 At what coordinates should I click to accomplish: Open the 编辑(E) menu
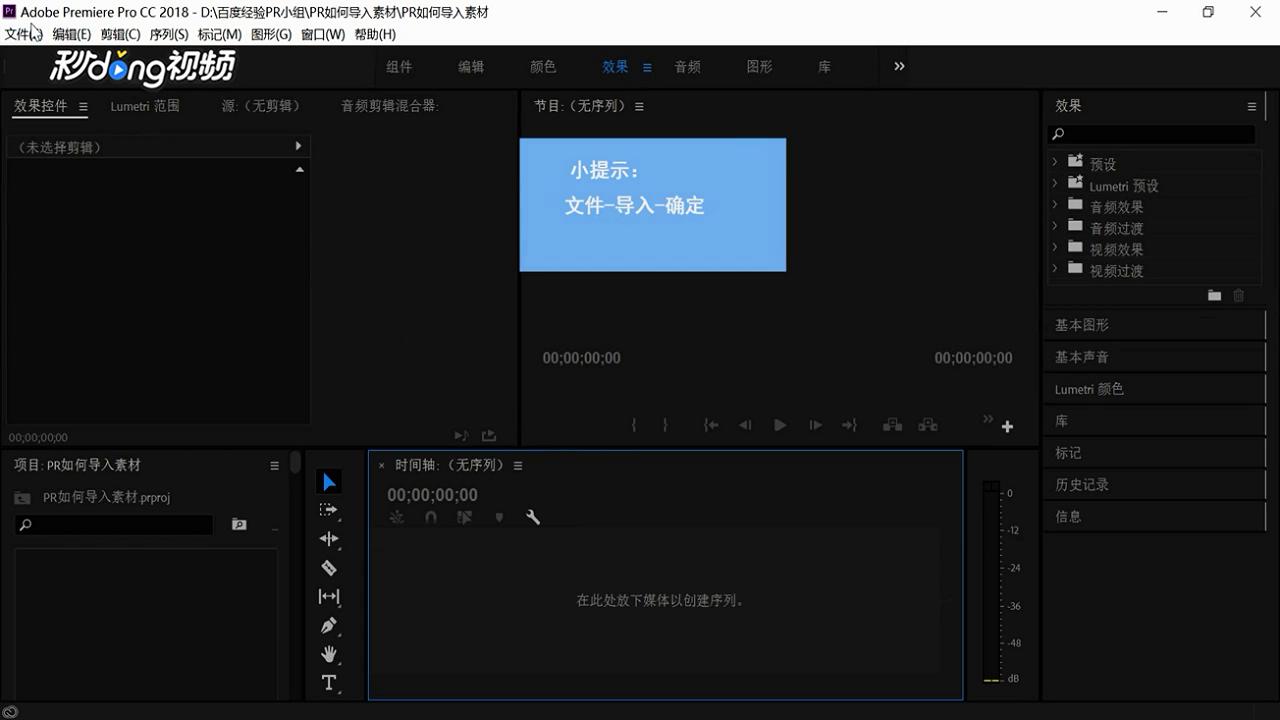pos(72,34)
